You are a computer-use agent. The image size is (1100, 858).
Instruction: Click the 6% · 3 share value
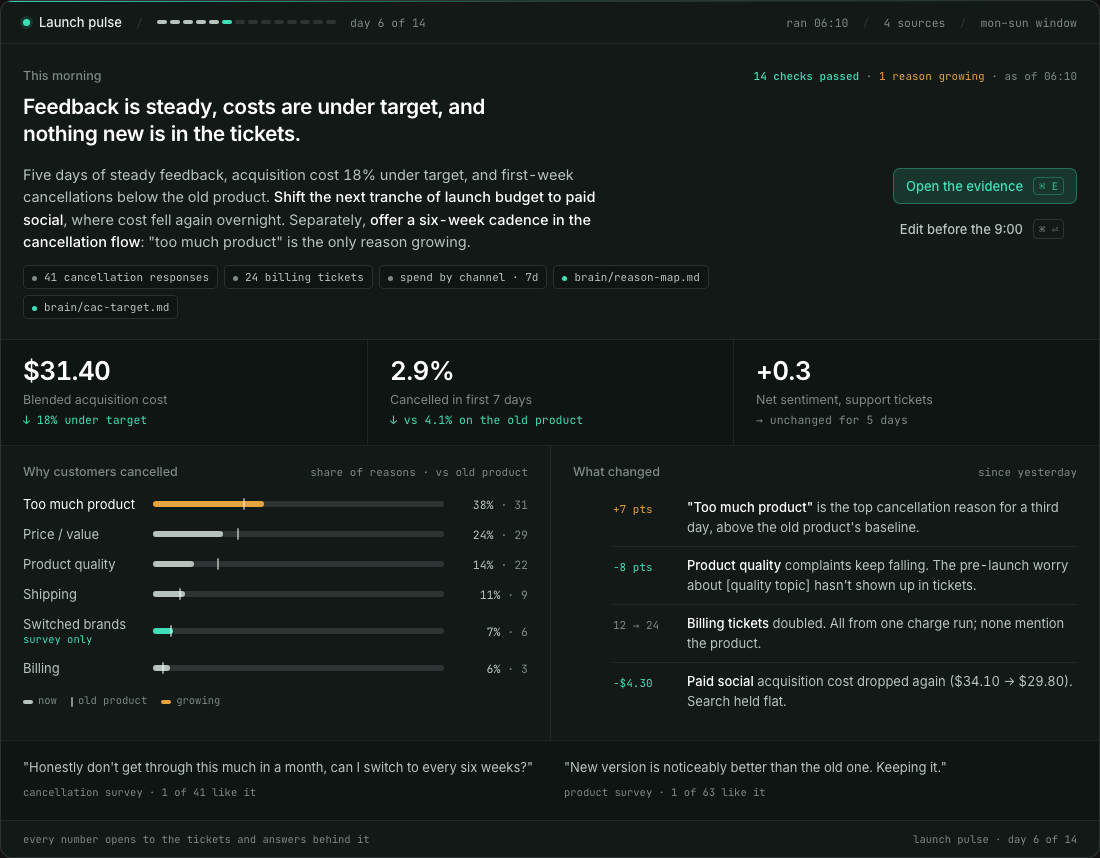click(507, 669)
